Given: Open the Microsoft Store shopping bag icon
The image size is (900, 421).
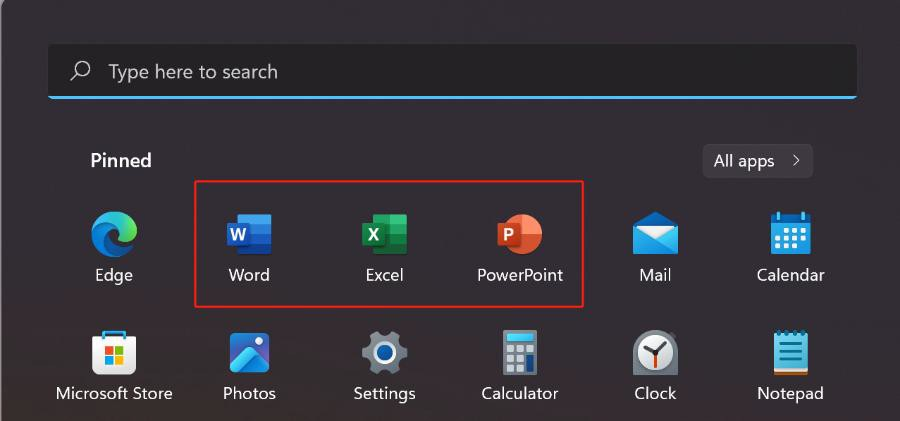Looking at the screenshot, I should (113, 353).
